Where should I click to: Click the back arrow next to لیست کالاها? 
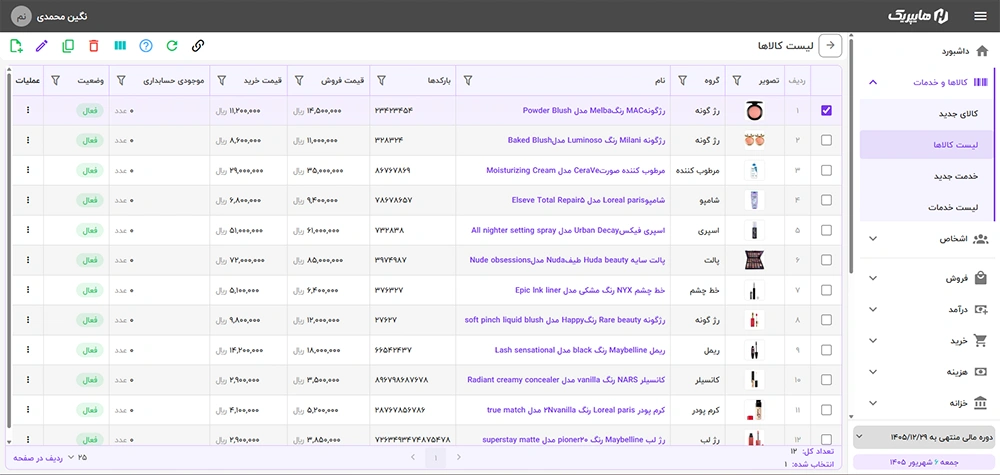[830, 45]
